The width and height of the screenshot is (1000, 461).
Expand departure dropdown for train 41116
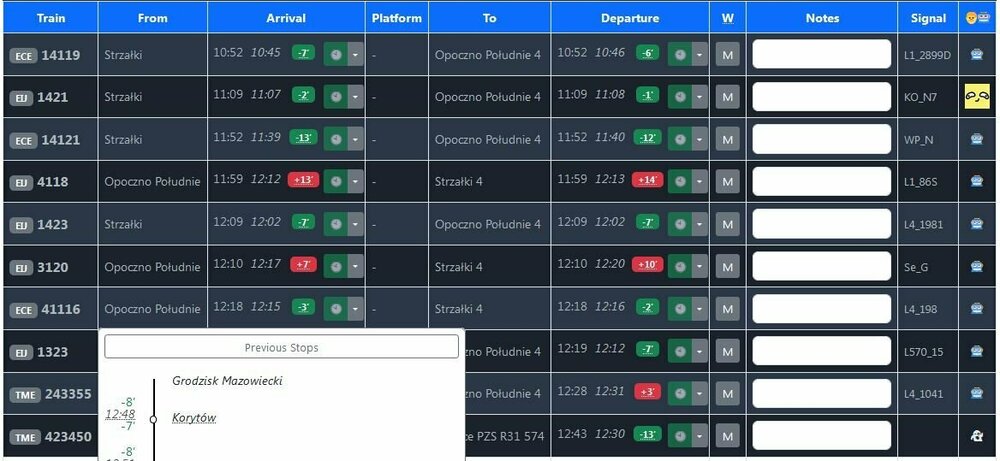(x=699, y=309)
